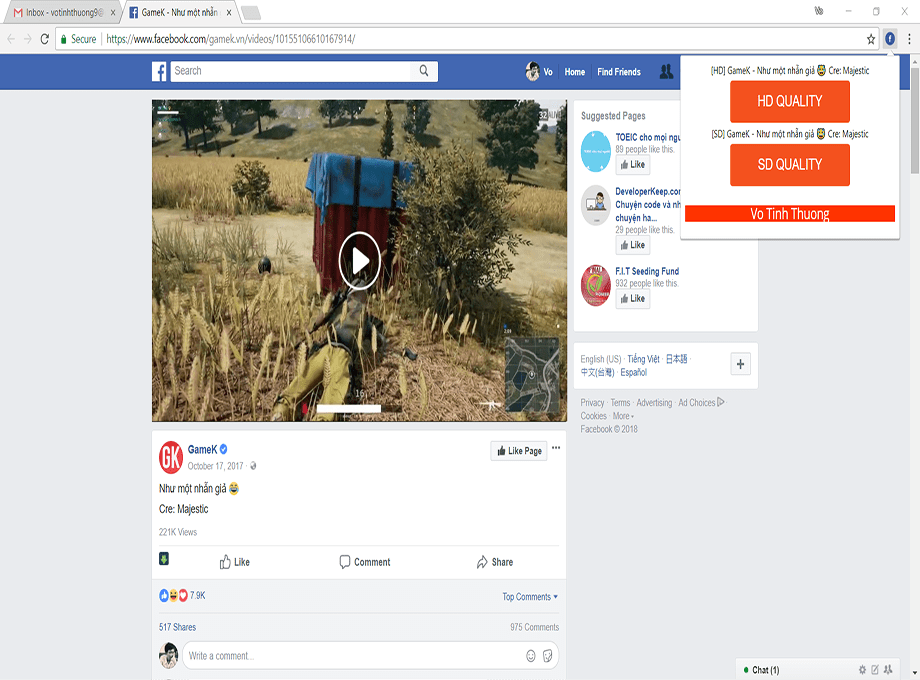Click the video downloader extension icon in toolbar
This screenshot has width=920, height=680.
click(889, 40)
